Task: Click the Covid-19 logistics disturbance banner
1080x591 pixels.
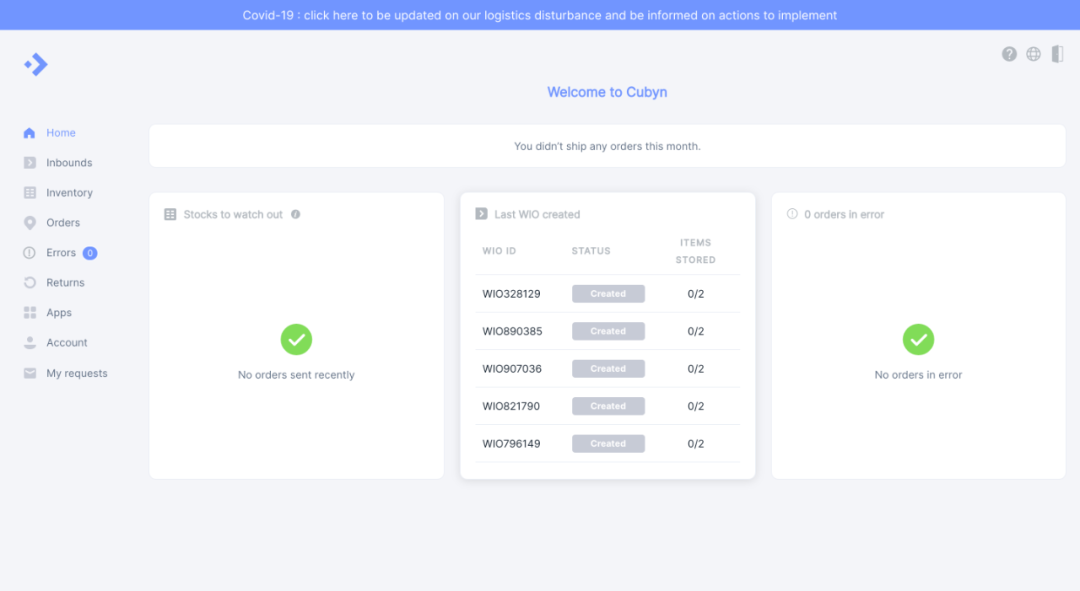Action: (540, 15)
